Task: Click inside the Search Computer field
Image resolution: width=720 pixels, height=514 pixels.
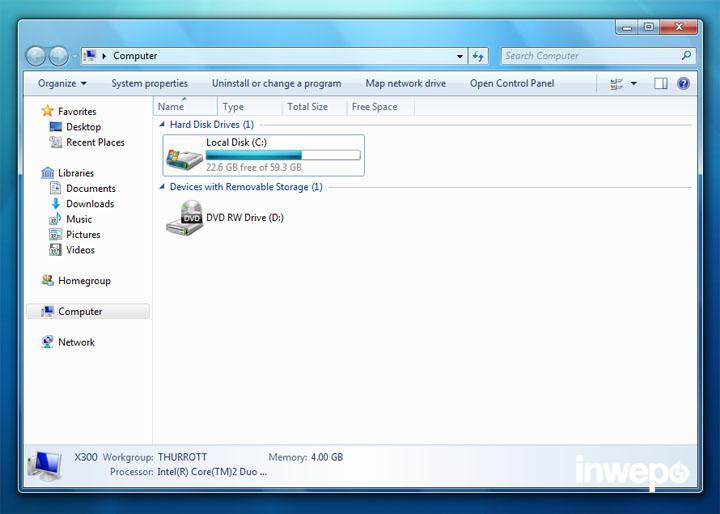Action: click(598, 56)
